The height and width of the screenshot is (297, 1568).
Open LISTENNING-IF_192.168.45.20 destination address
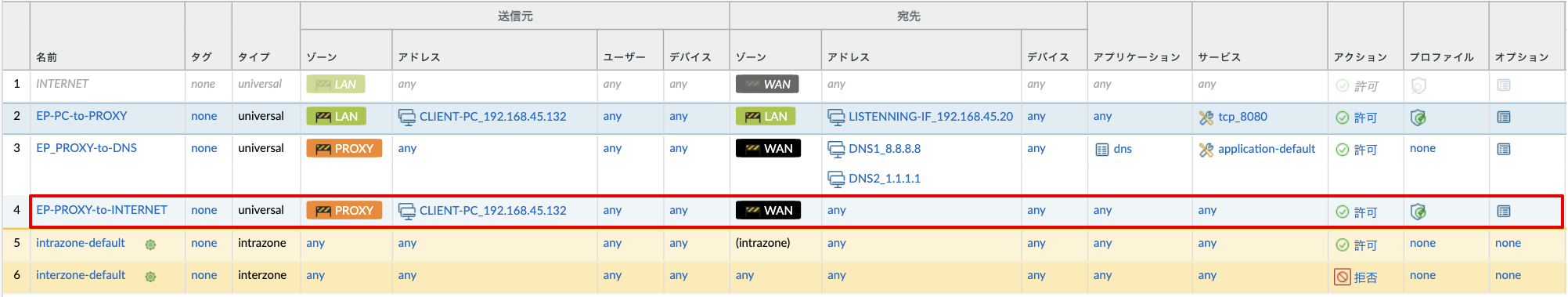click(931, 117)
